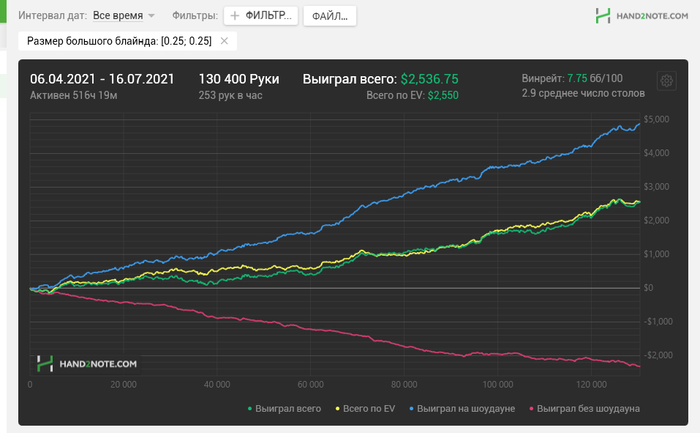Click the green dot before 'Выиграл всего'

(x=250, y=408)
